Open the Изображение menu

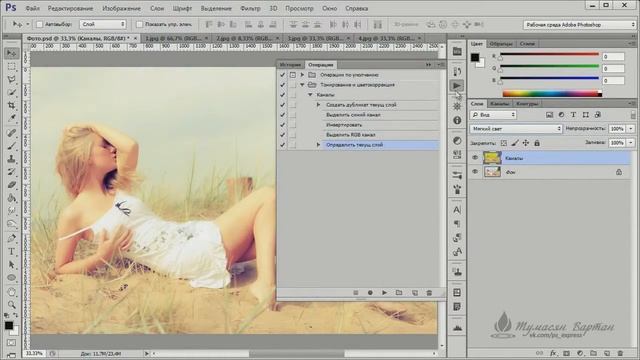click(121, 8)
